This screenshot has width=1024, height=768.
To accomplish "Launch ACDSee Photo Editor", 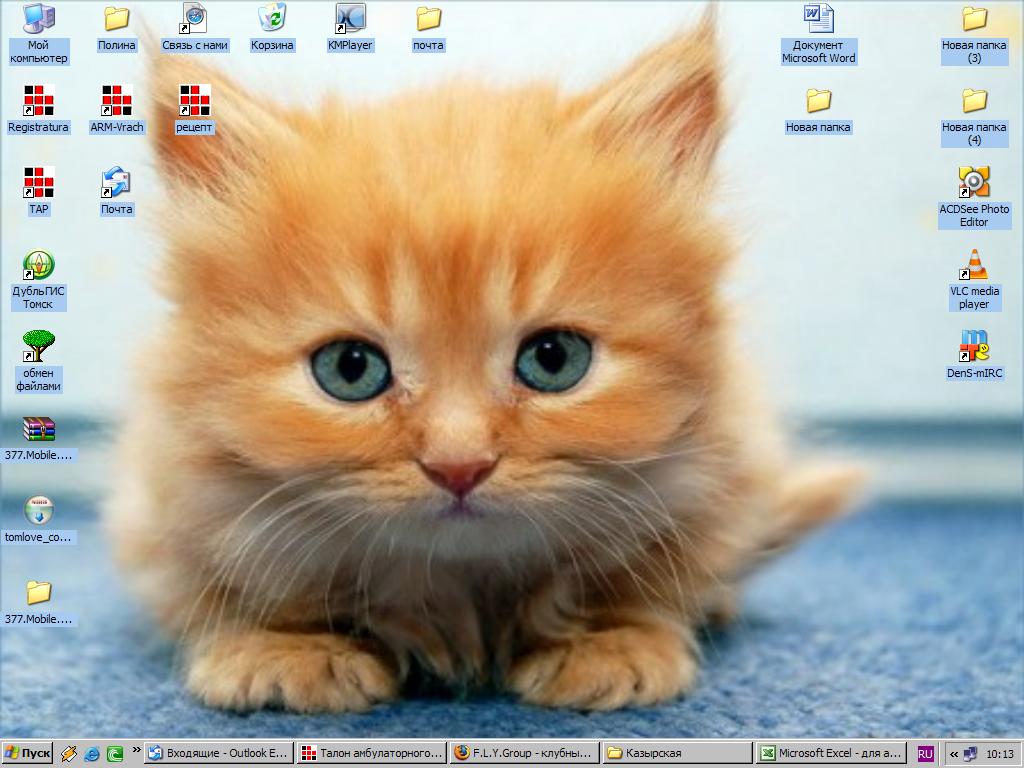I will [x=974, y=198].
